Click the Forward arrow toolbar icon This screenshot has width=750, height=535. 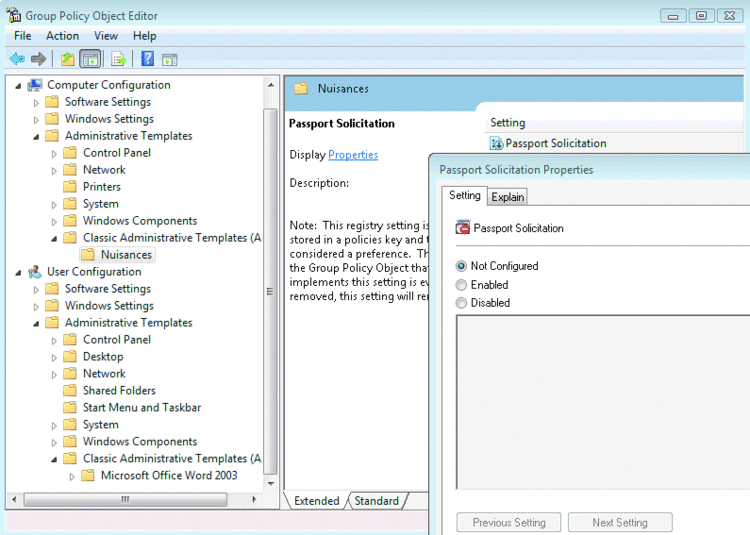pyautogui.click(x=38, y=59)
